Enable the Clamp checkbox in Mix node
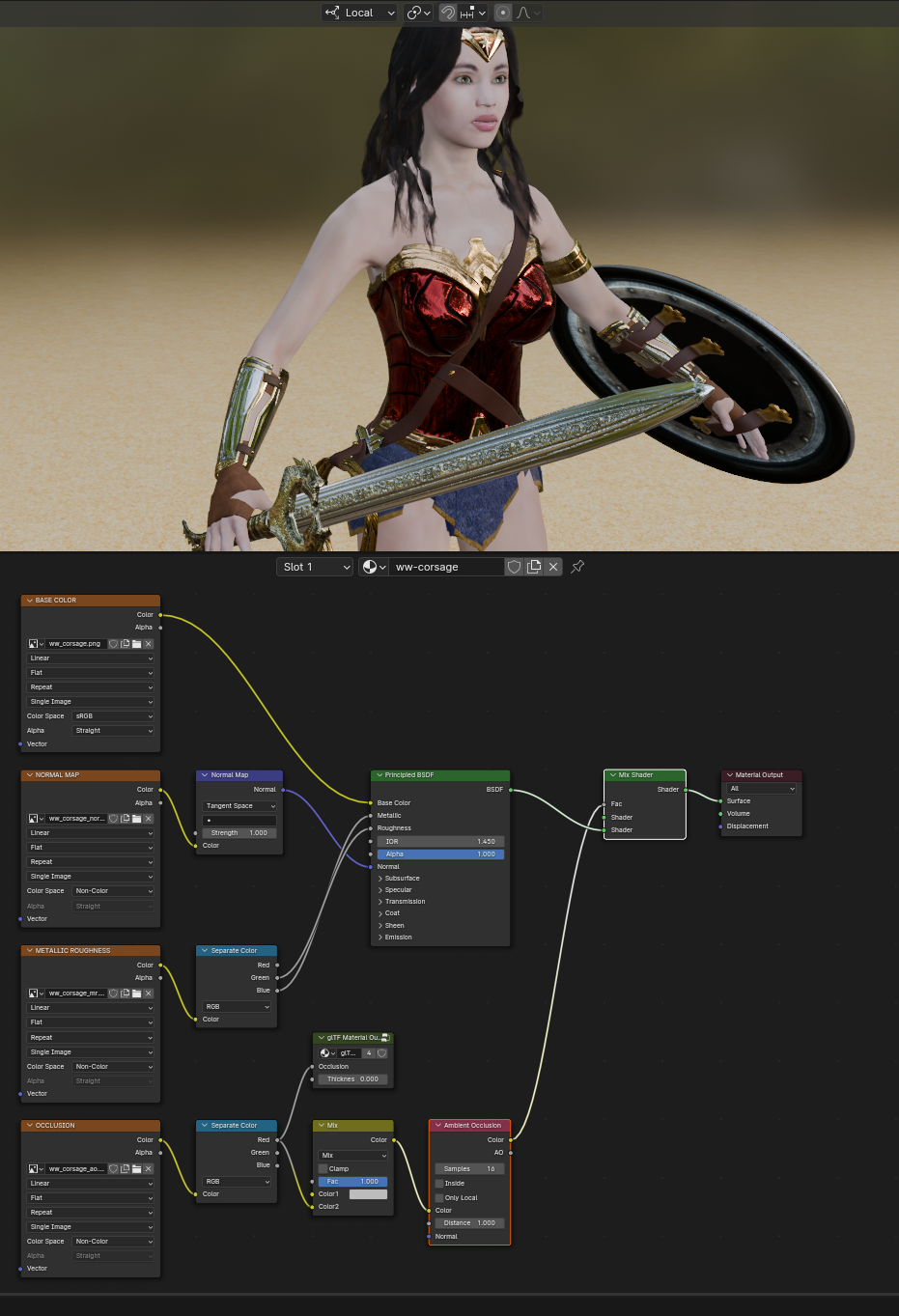Screen dimensions: 899x1316 [x=323, y=1169]
